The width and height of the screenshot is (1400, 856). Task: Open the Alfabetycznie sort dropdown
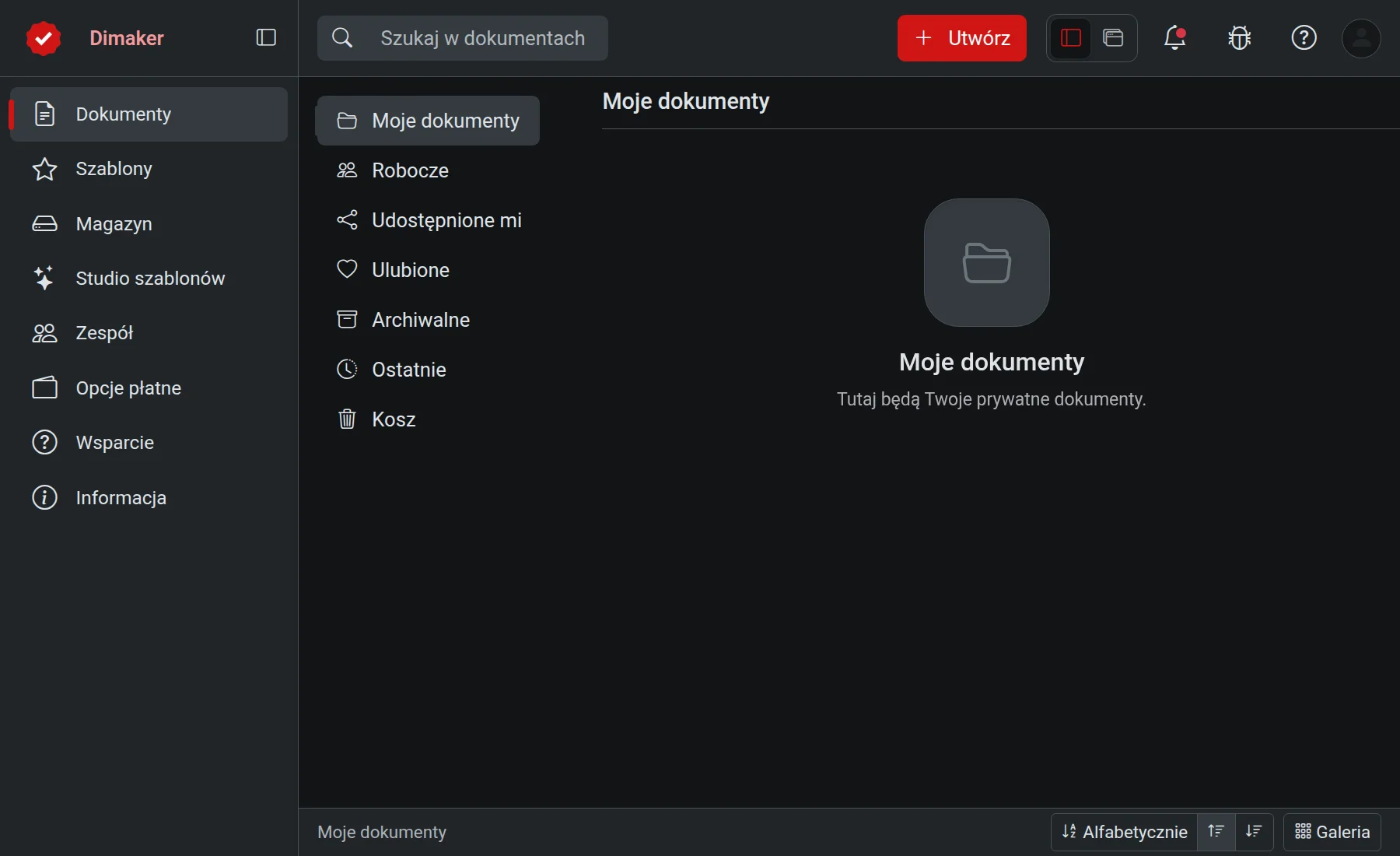pos(1124,832)
